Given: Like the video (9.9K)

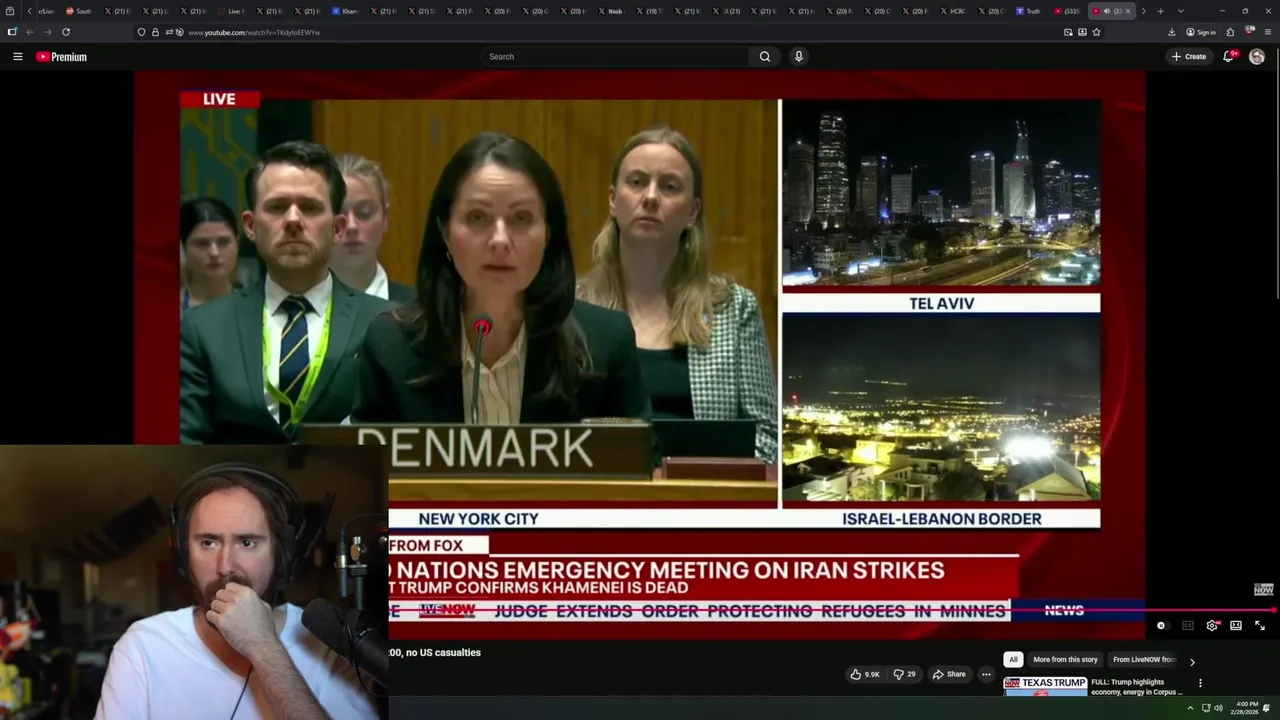Looking at the screenshot, I should [865, 674].
